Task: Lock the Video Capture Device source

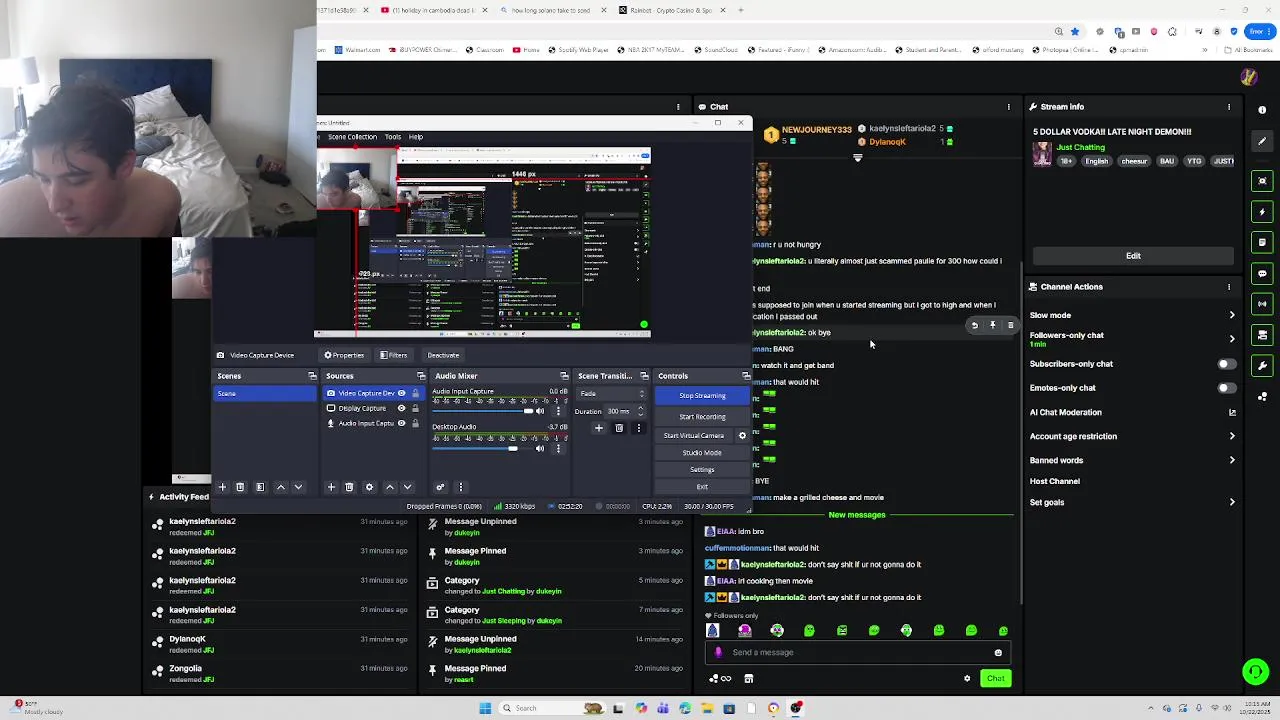Action: click(x=415, y=393)
